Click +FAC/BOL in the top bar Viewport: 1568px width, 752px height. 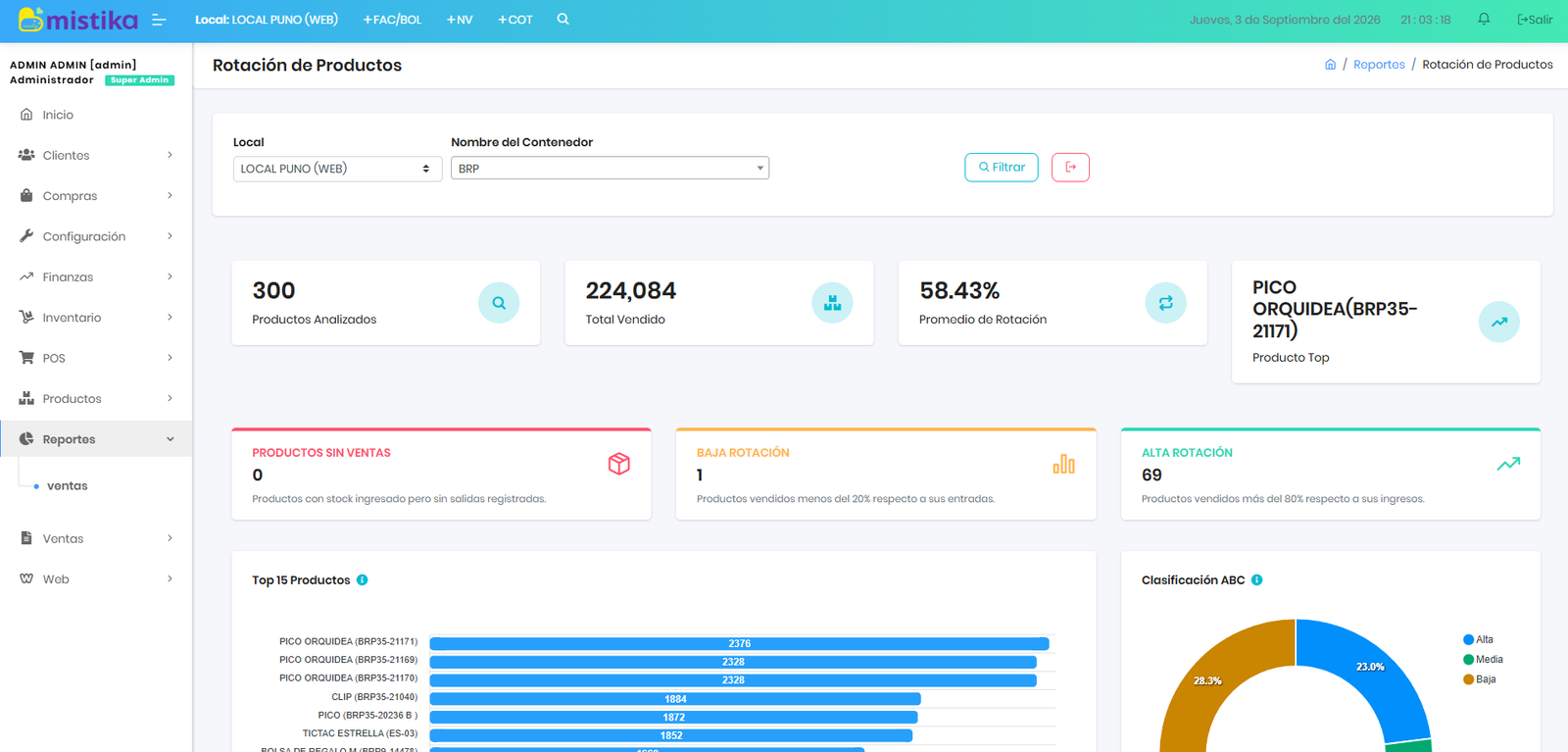click(x=392, y=20)
